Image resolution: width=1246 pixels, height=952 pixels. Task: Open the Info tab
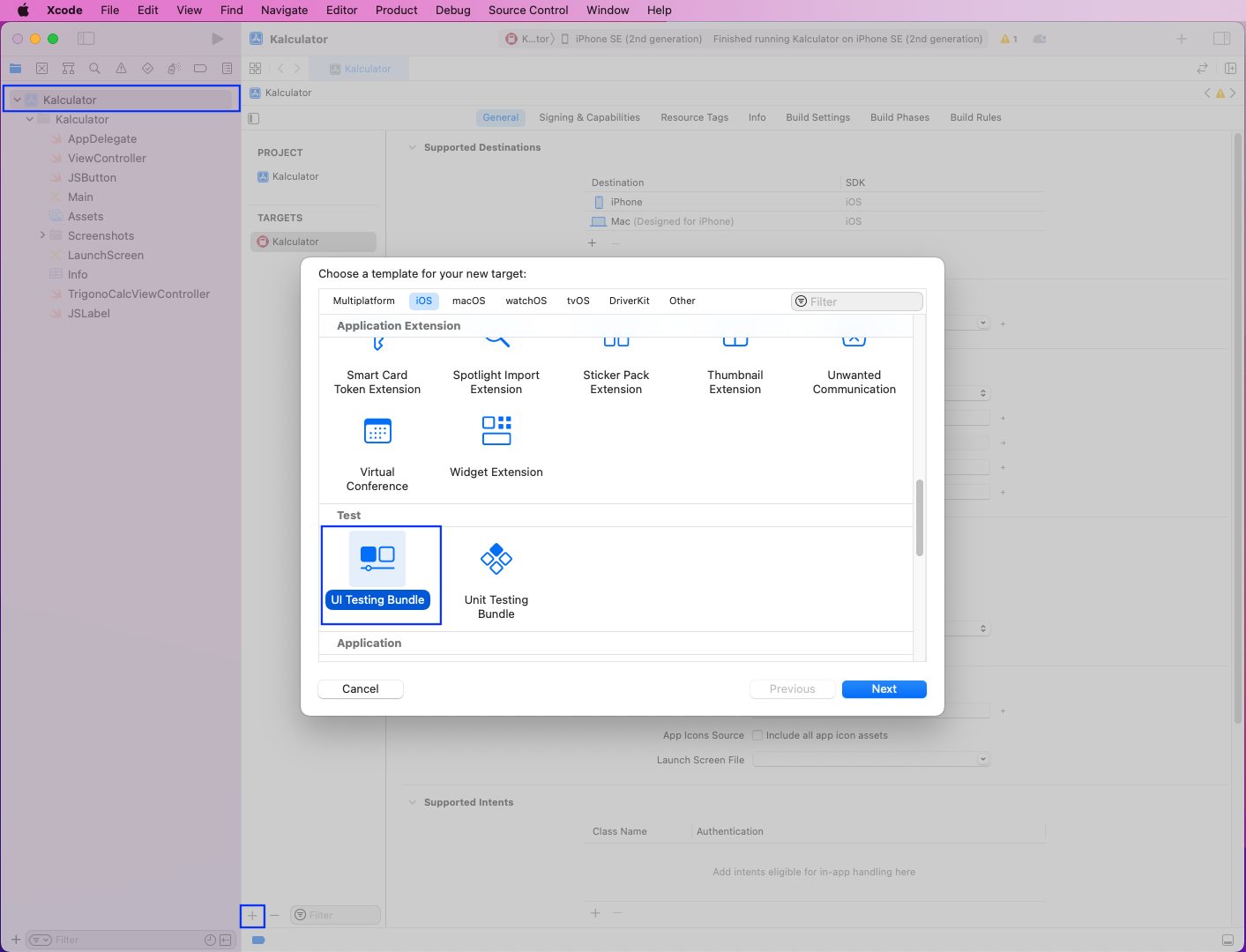tap(757, 117)
